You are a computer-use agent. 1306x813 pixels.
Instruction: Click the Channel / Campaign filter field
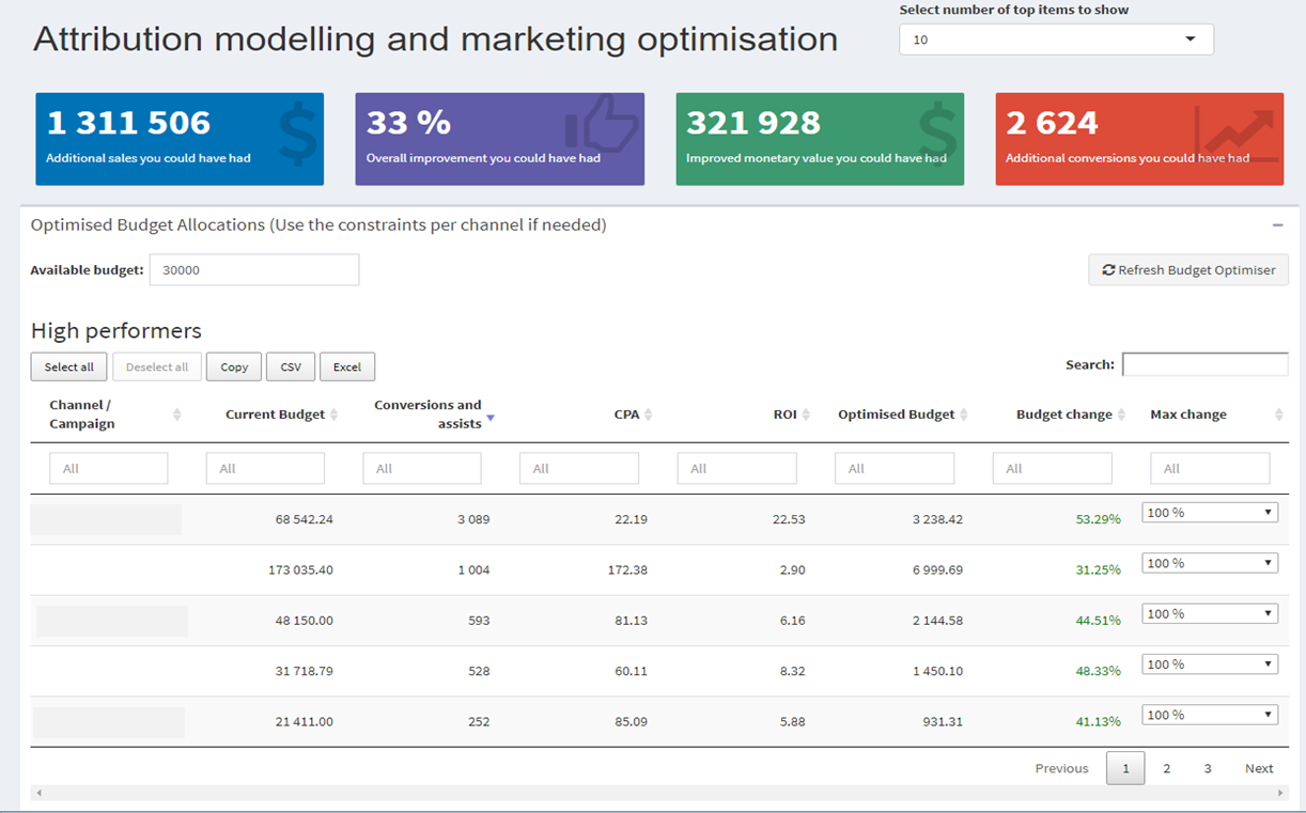point(109,468)
